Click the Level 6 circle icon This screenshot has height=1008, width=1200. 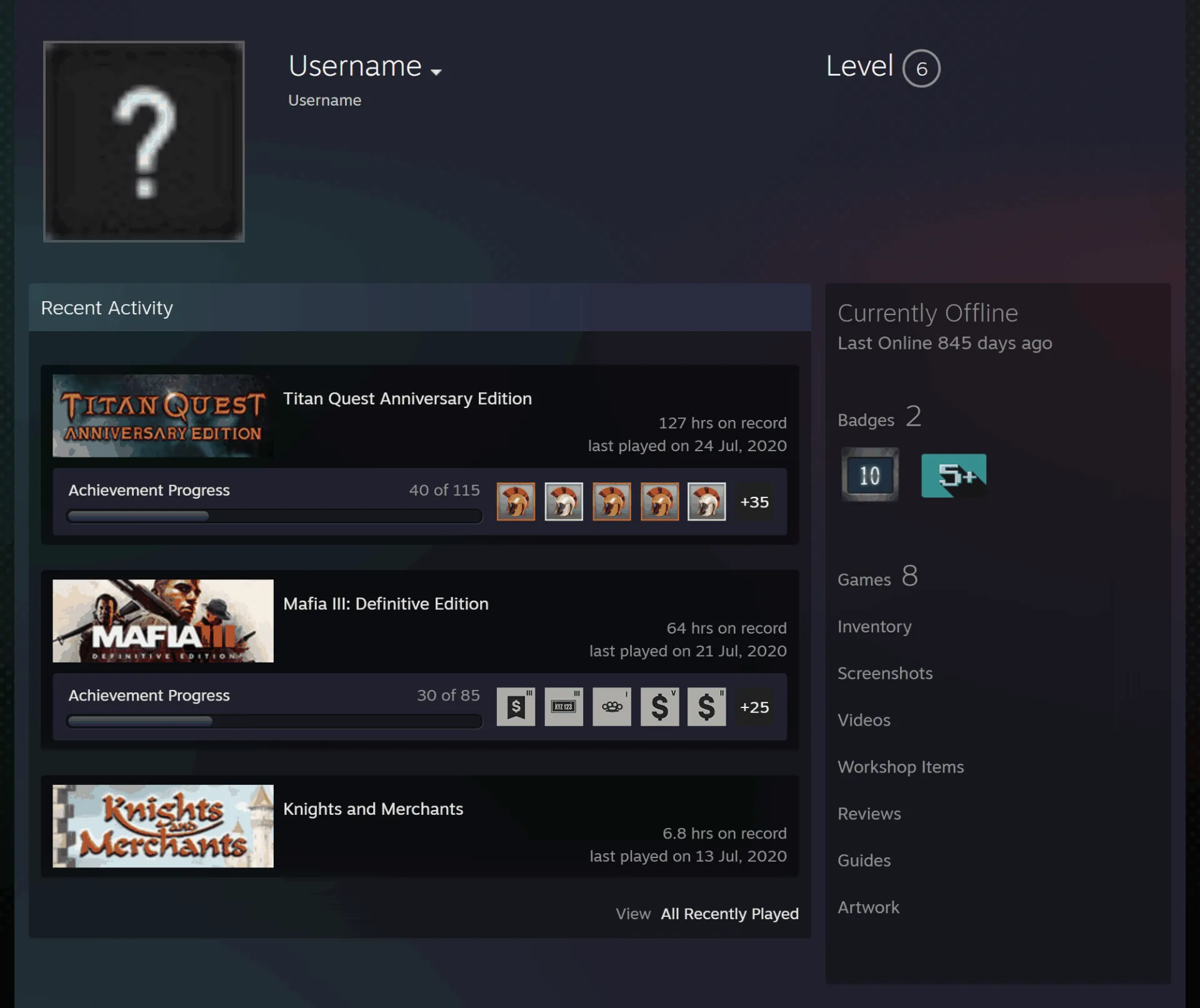(x=921, y=68)
